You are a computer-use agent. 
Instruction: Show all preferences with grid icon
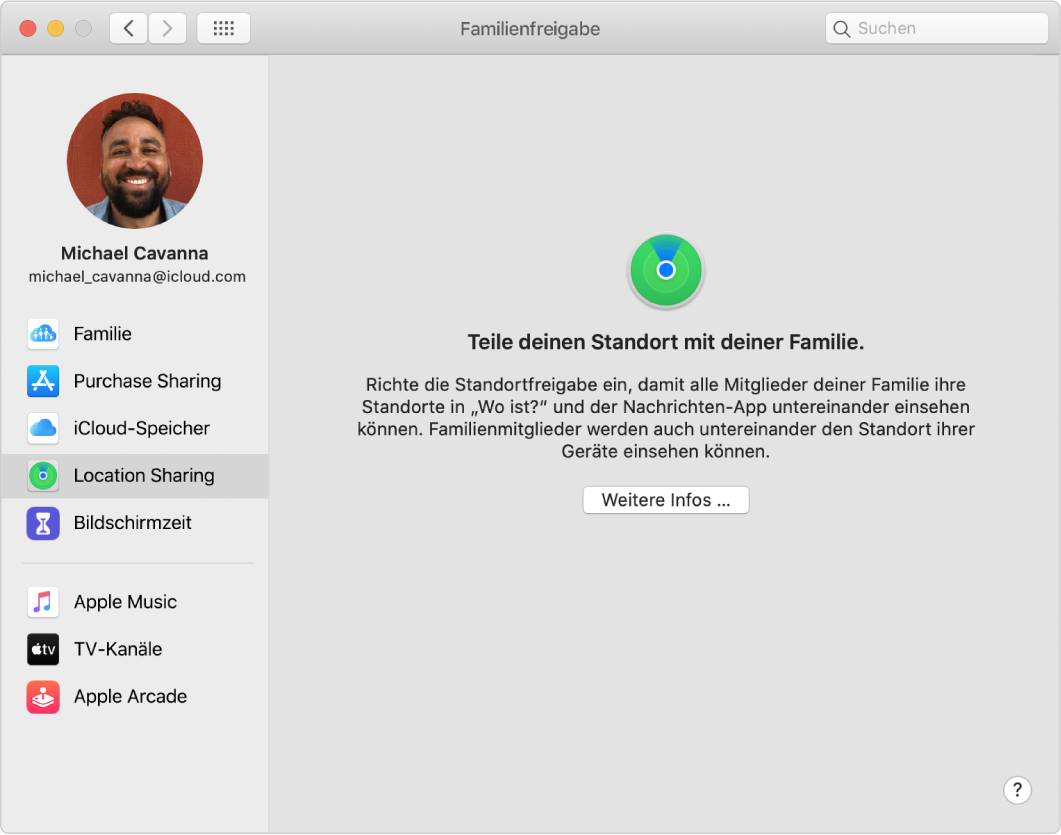click(224, 28)
